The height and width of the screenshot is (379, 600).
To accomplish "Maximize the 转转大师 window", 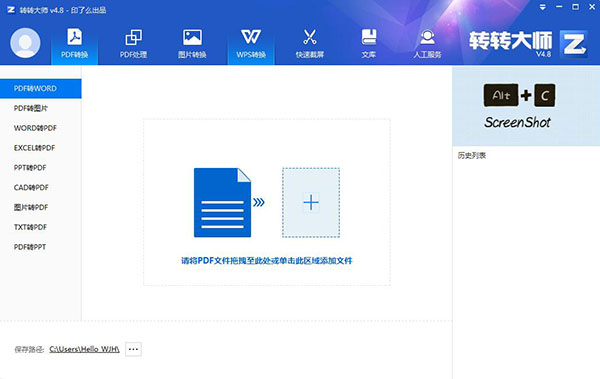I will [x=576, y=7].
